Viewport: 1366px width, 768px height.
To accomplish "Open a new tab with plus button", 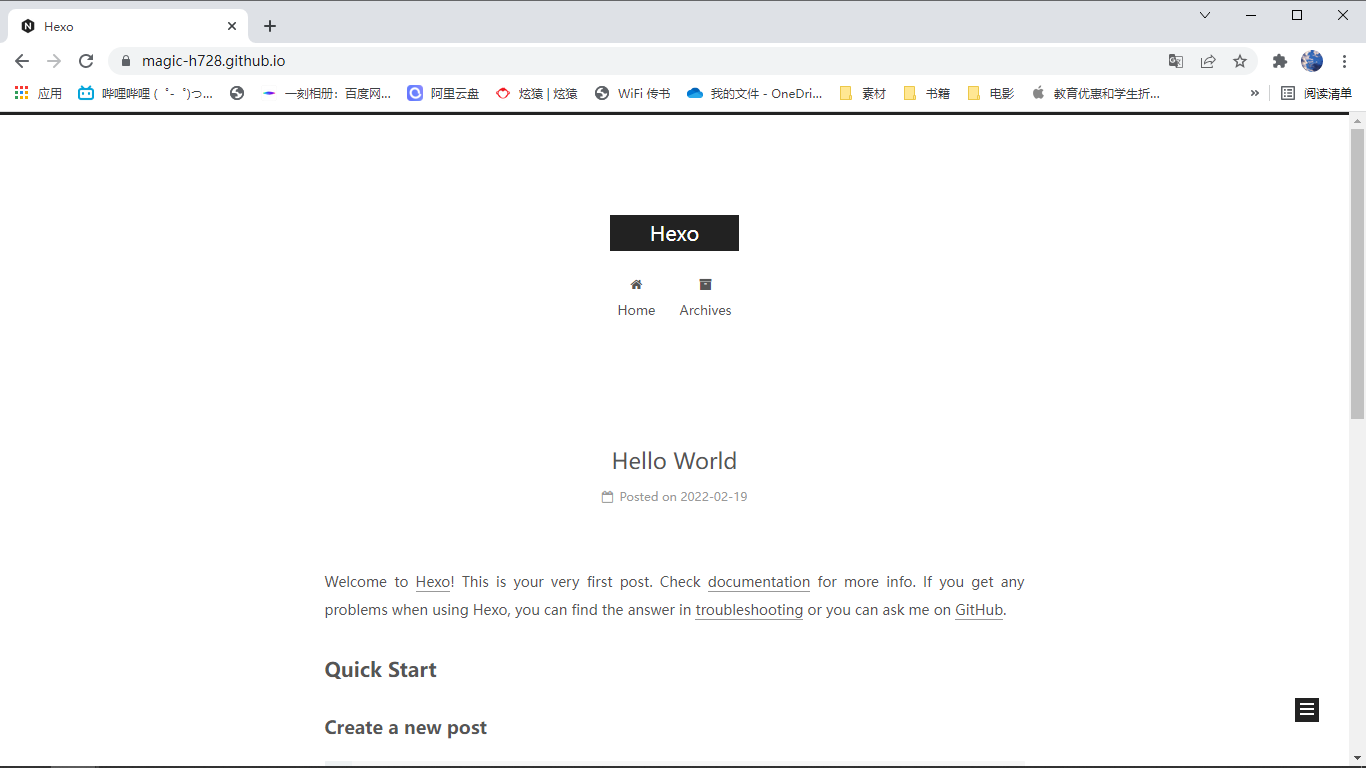I will coord(270,26).
